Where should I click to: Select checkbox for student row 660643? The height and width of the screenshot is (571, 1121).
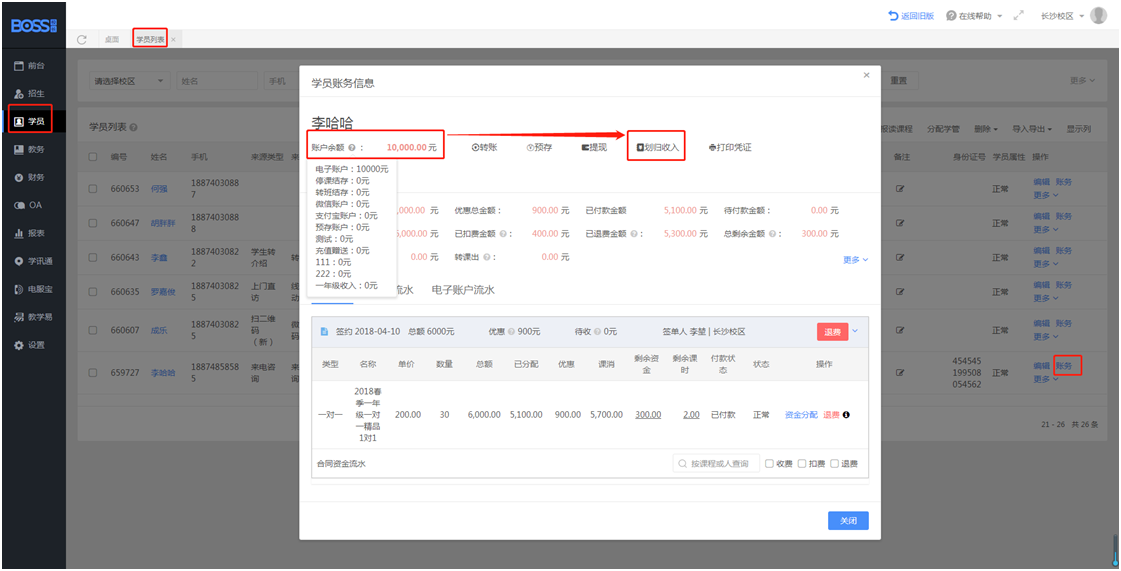93,257
